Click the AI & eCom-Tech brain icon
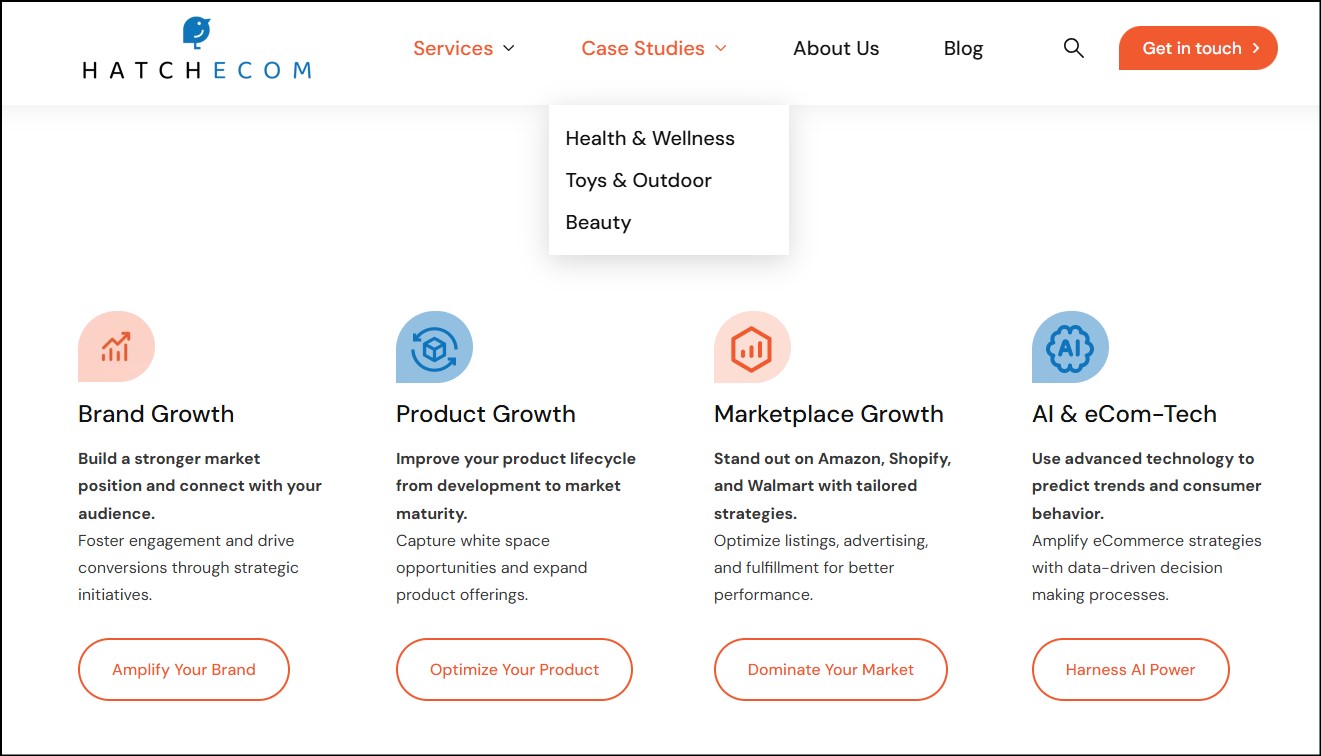This screenshot has width=1321, height=756. pyautogui.click(x=1070, y=347)
